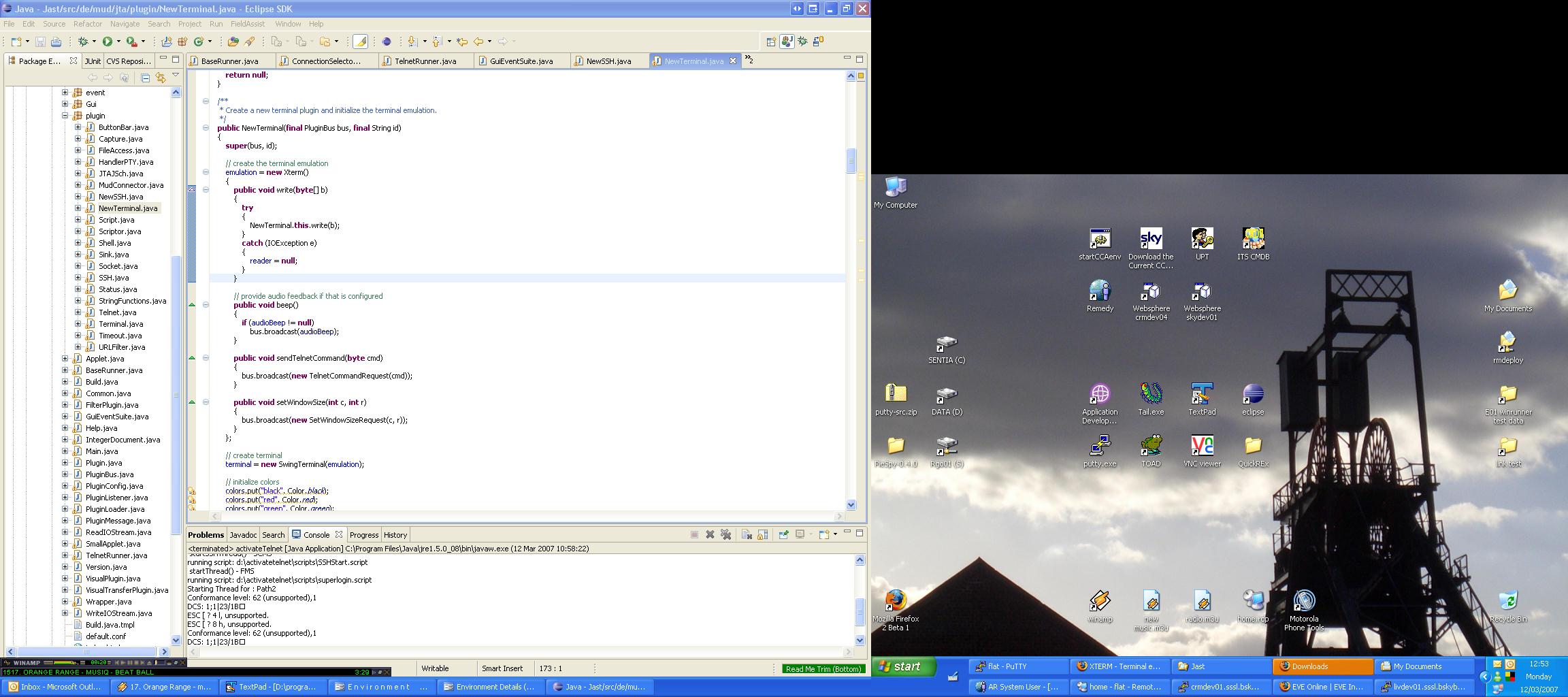Open the Refactor menu

pyautogui.click(x=87, y=24)
